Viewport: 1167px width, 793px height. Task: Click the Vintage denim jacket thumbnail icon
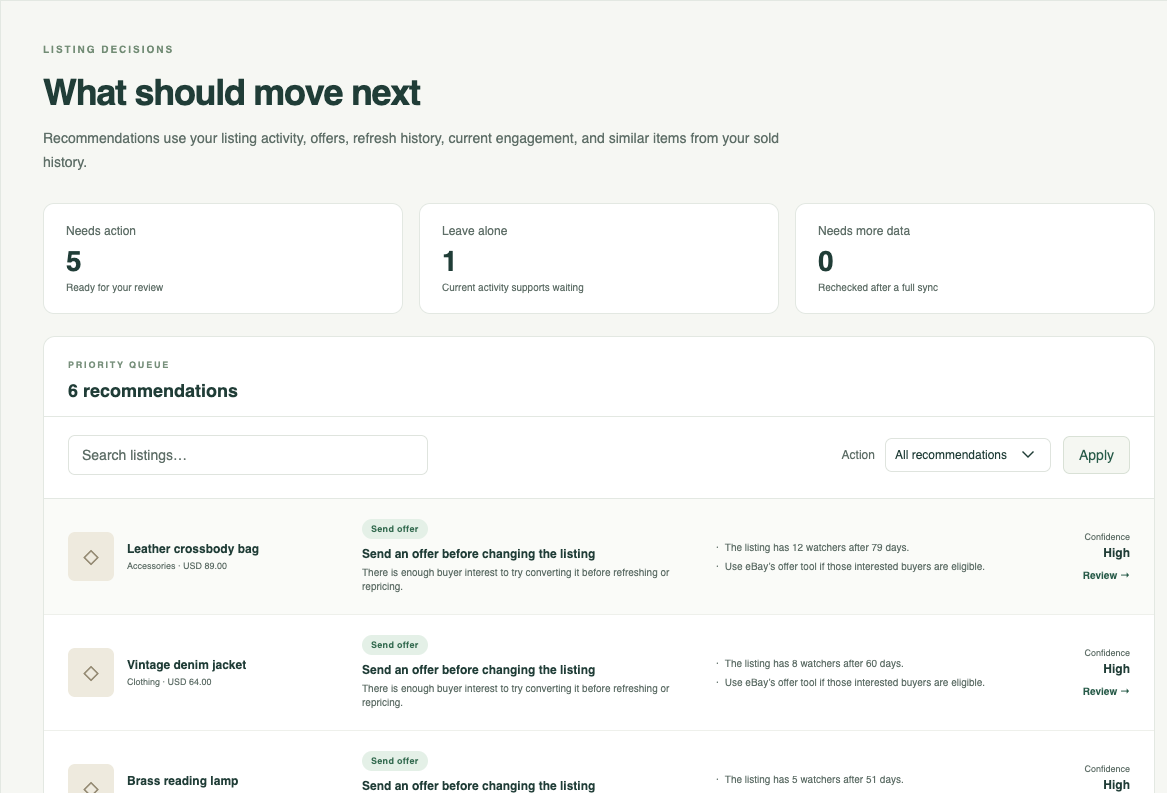click(91, 672)
